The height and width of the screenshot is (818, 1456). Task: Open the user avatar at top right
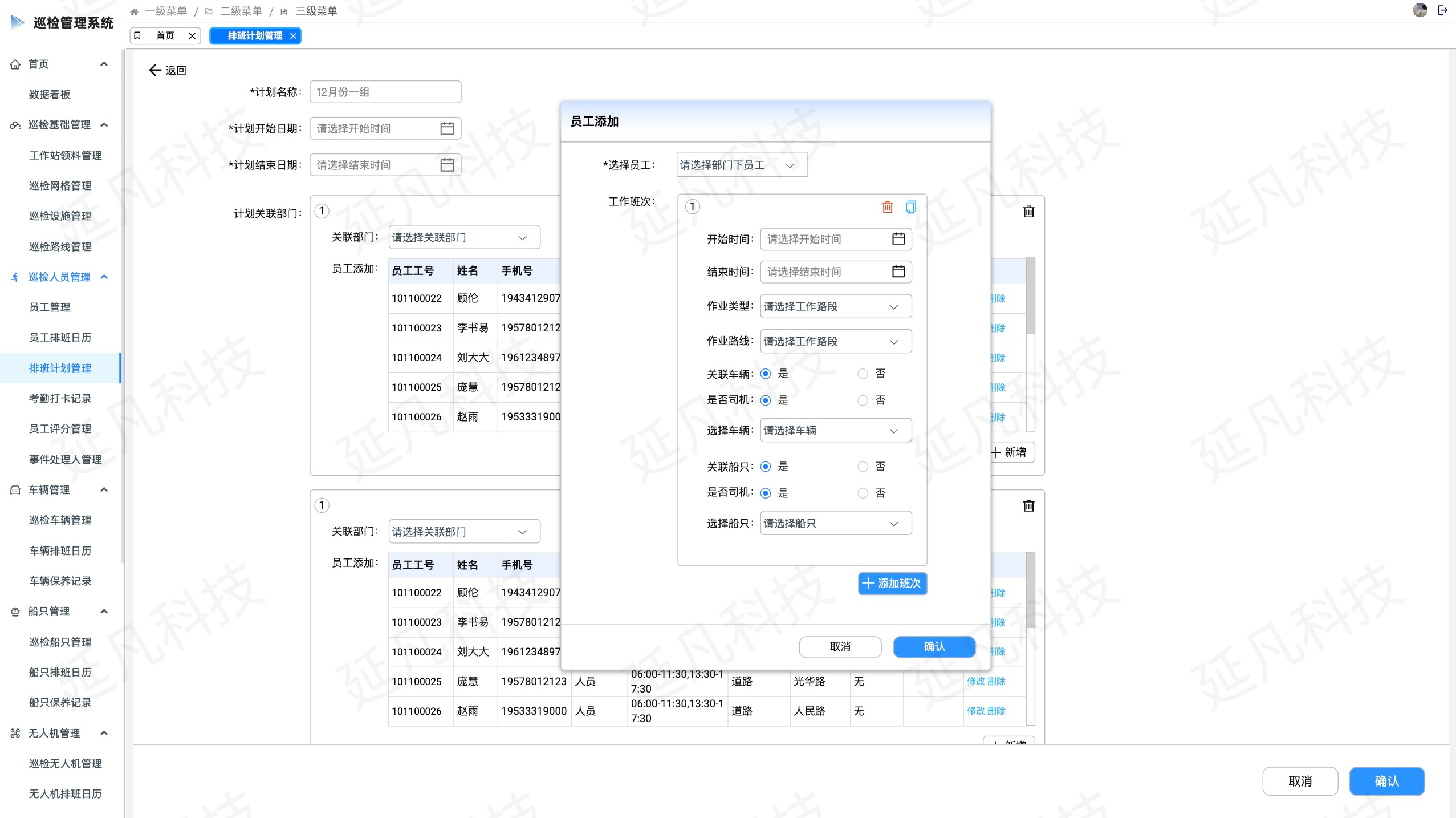point(1420,10)
